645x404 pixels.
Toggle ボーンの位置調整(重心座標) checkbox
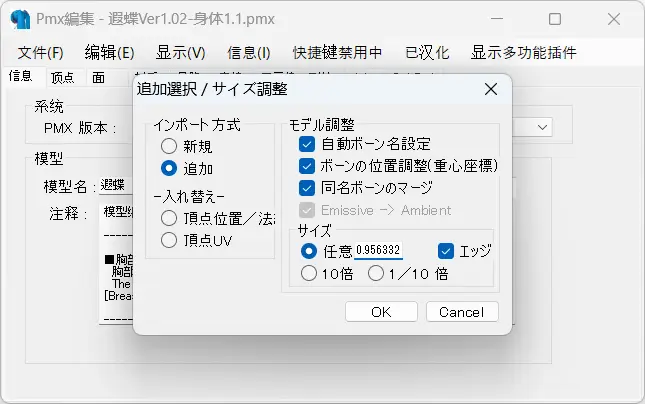click(307, 166)
